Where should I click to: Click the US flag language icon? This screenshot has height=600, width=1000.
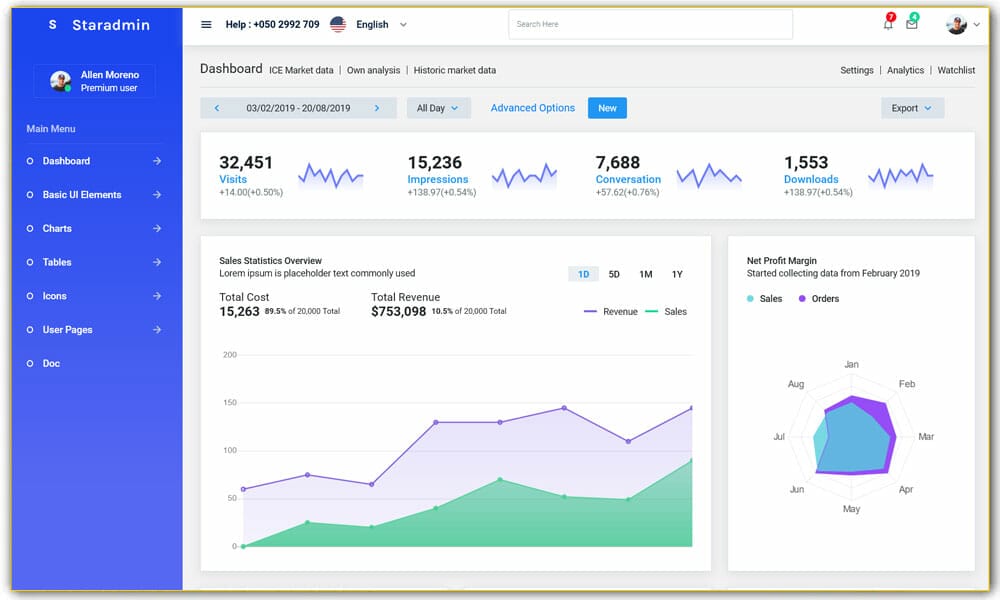click(338, 24)
